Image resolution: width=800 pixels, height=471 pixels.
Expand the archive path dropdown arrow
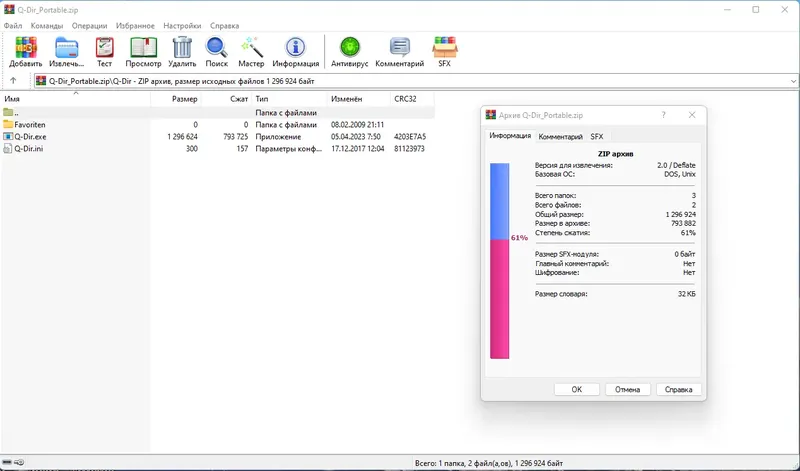click(x=793, y=81)
